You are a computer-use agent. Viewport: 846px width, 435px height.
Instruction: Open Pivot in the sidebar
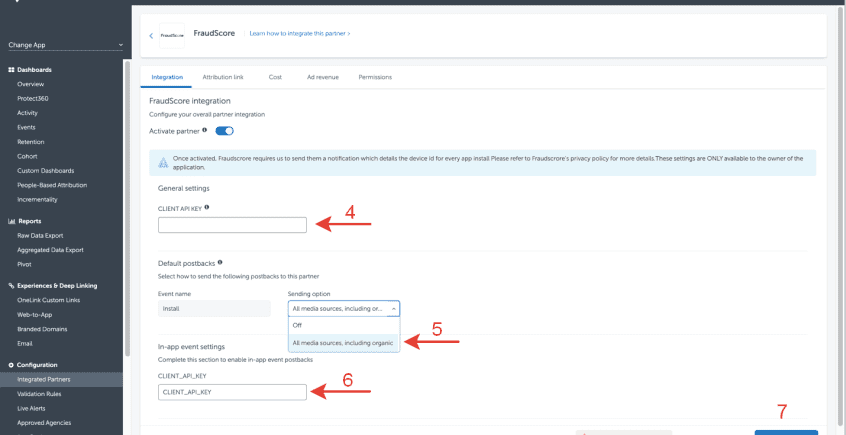point(24,264)
